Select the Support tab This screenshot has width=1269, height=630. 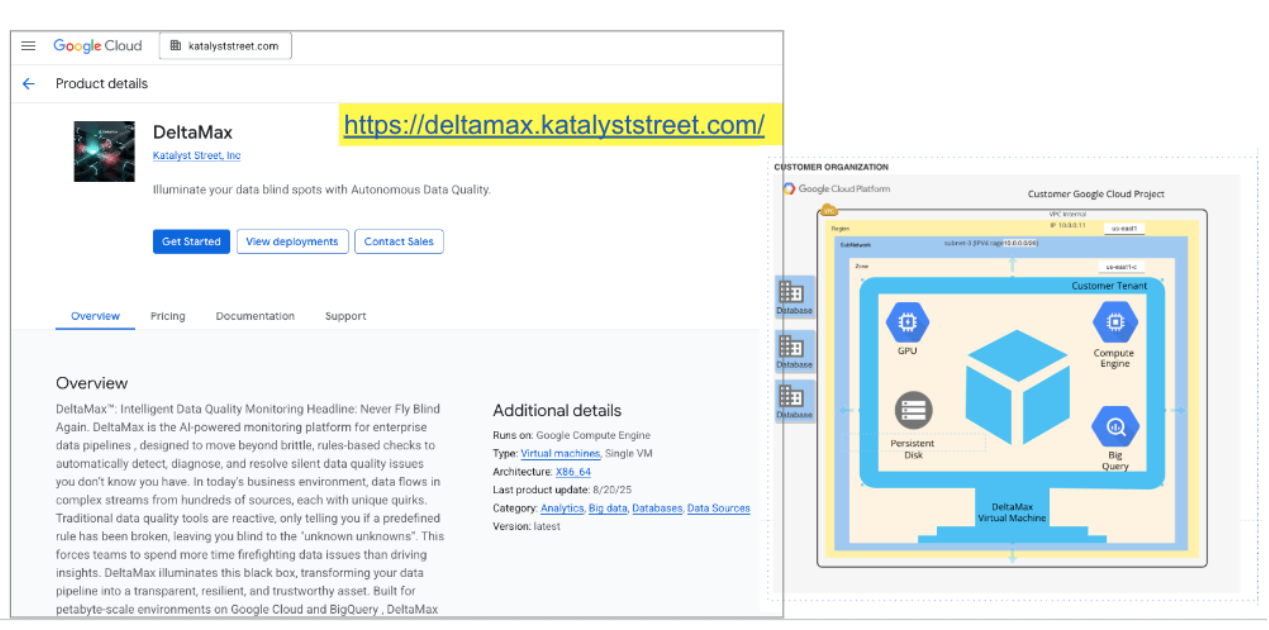345,316
